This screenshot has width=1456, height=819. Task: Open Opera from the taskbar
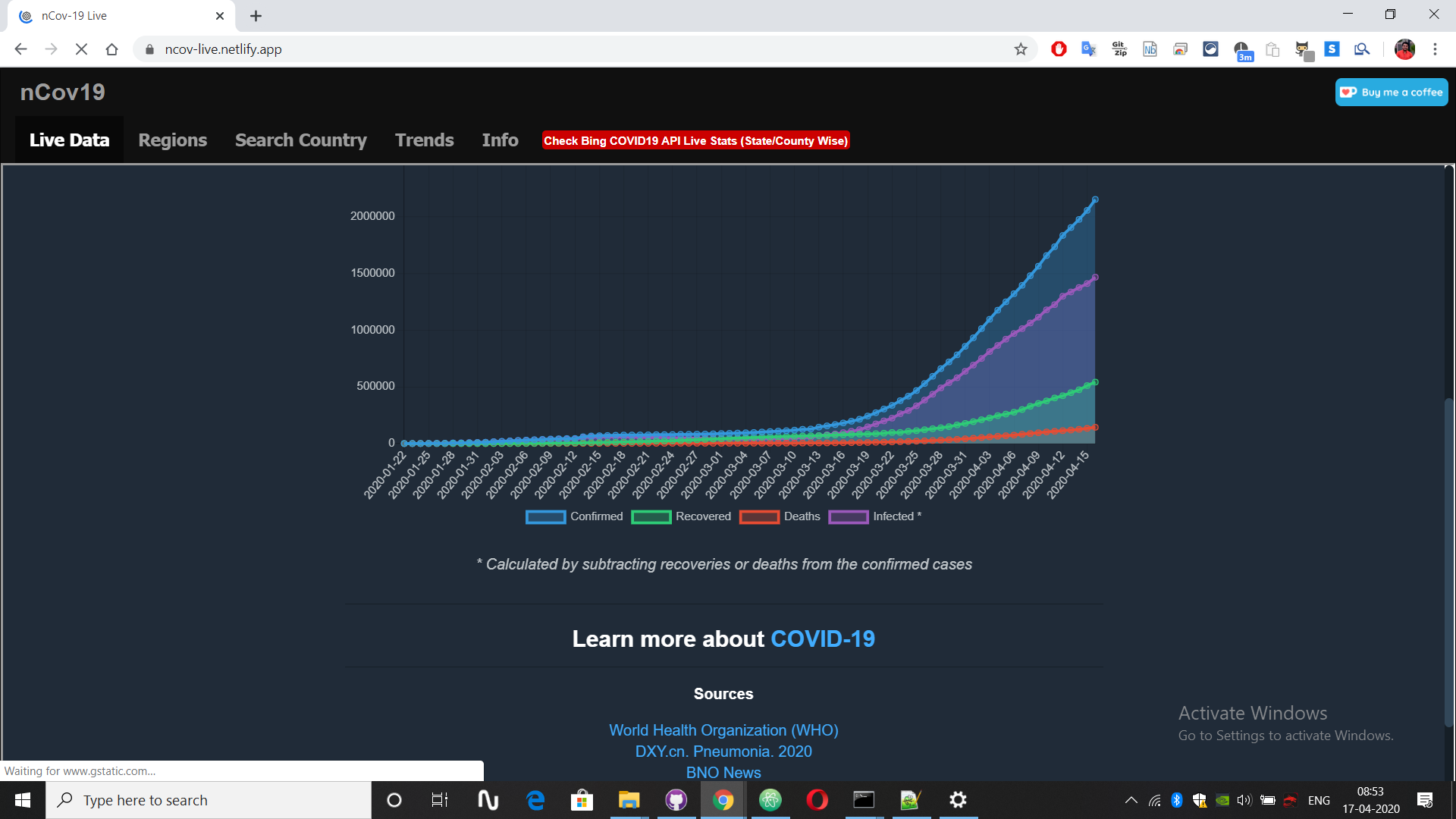tap(817, 800)
